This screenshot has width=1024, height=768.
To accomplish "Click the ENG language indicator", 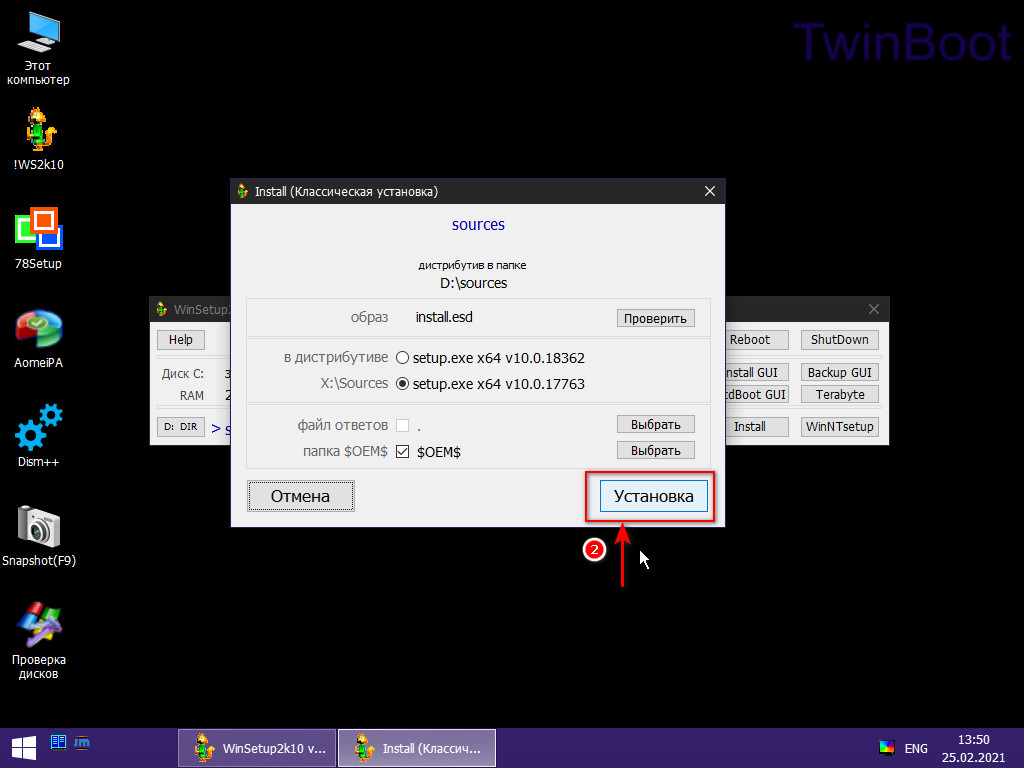I will click(916, 748).
